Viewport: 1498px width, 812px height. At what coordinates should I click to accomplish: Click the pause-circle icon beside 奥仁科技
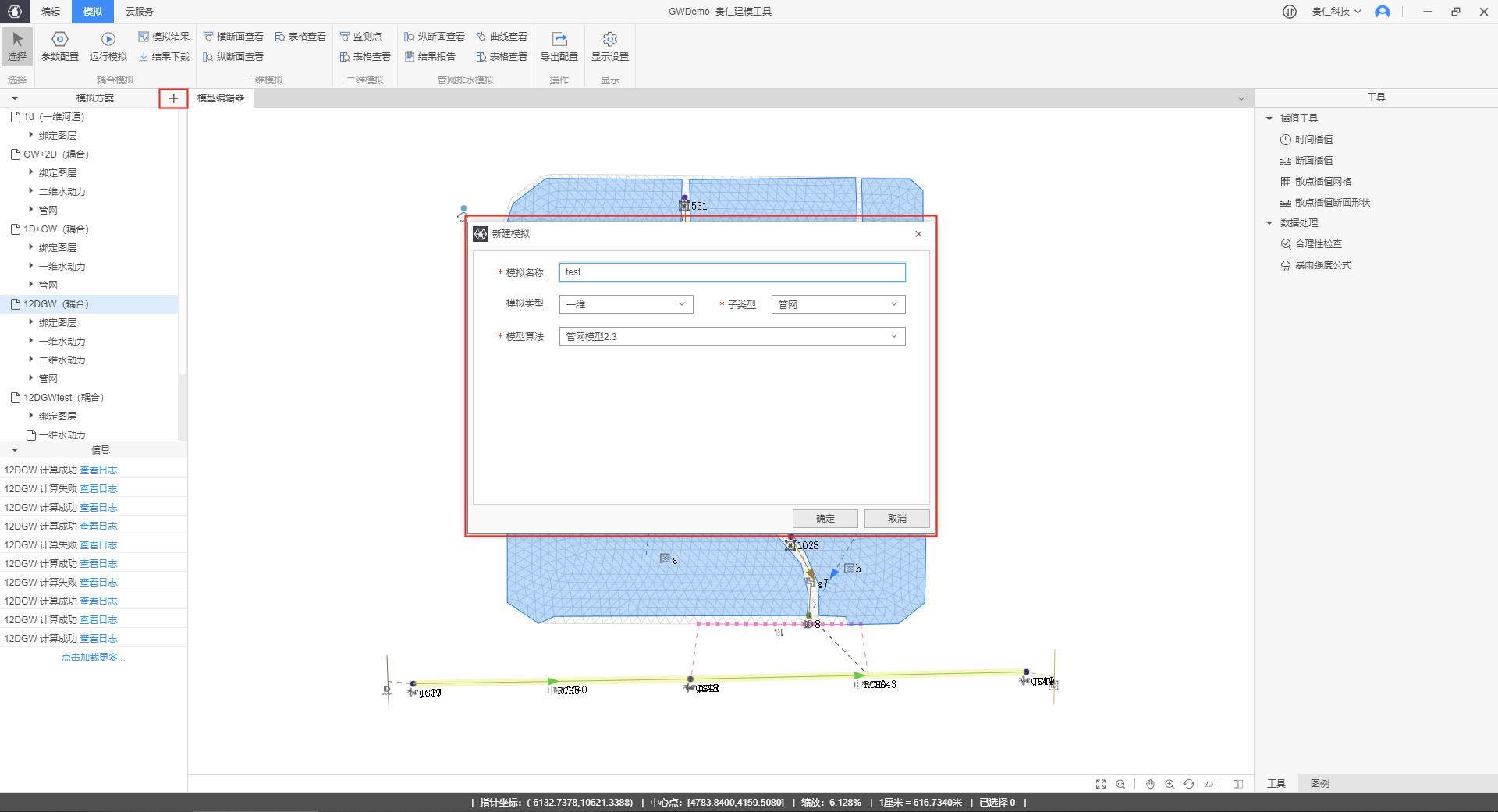point(1290,12)
